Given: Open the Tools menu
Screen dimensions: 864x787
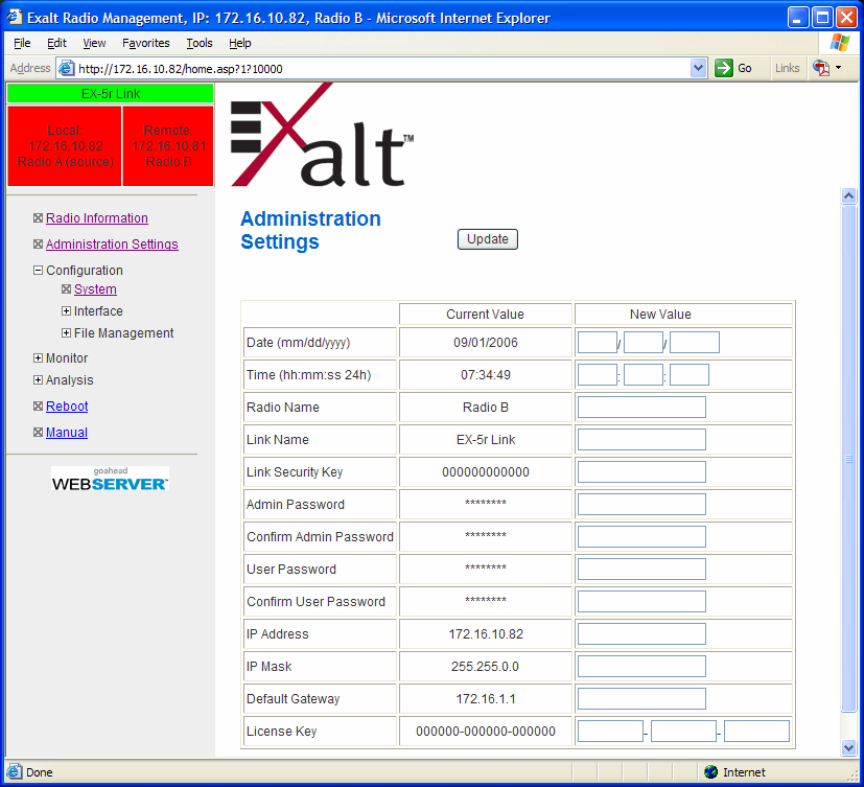Looking at the screenshot, I should coord(199,43).
